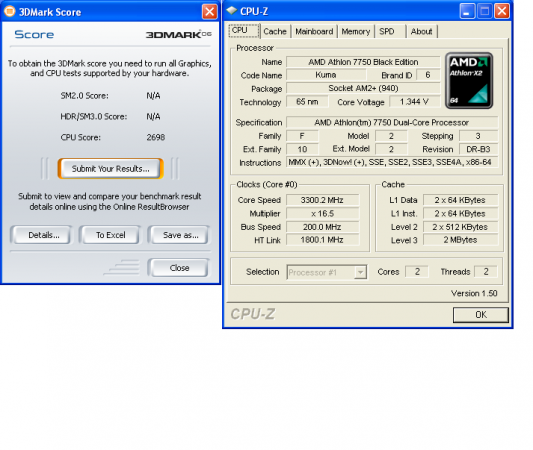Click the CPU Score value 2698
This screenshot has width=533, height=450.
[x=156, y=137]
